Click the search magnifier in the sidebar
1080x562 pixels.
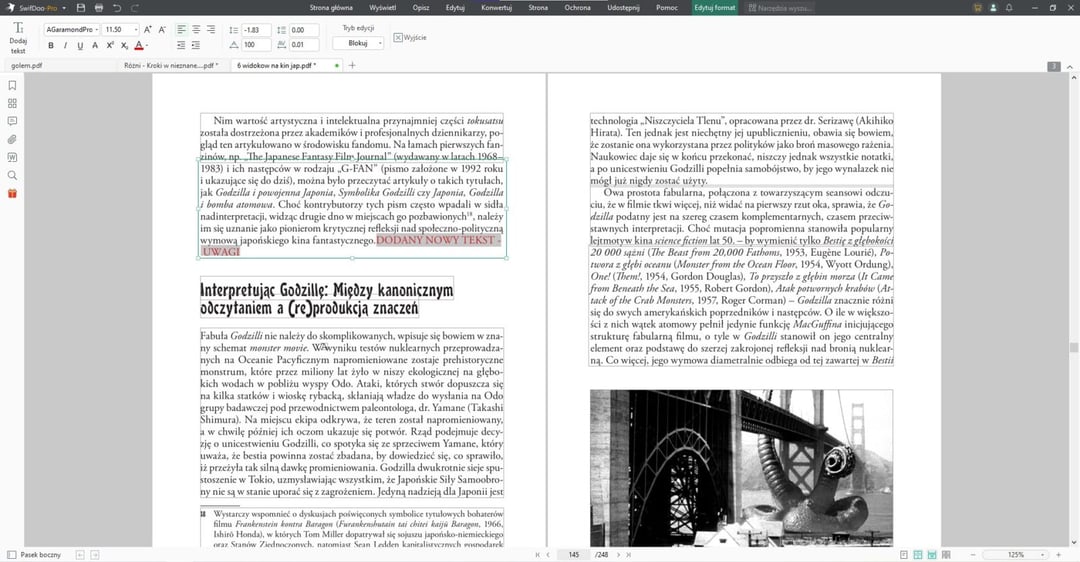pyautogui.click(x=12, y=175)
